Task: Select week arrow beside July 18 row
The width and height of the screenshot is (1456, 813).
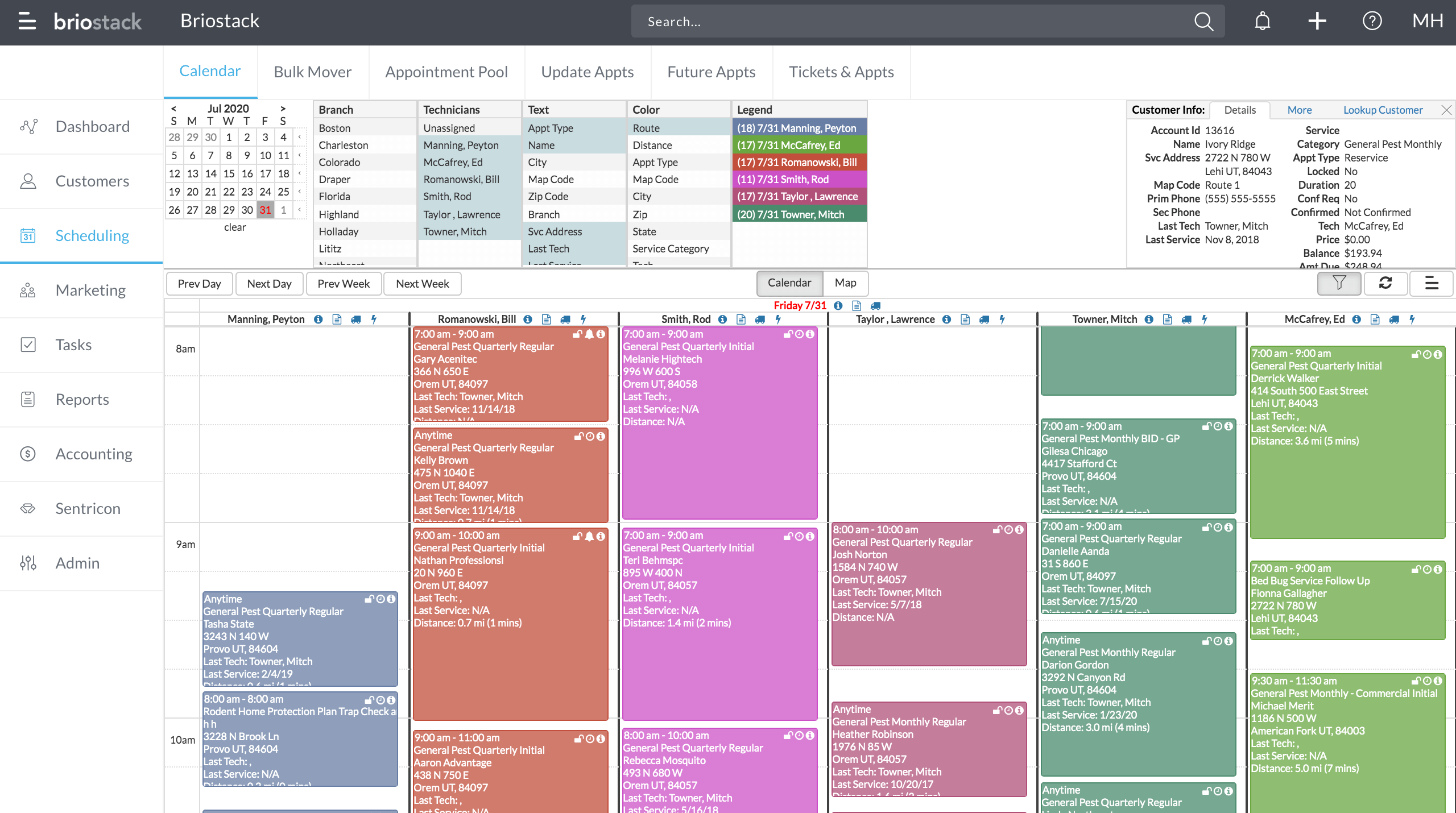Action: 300,173
